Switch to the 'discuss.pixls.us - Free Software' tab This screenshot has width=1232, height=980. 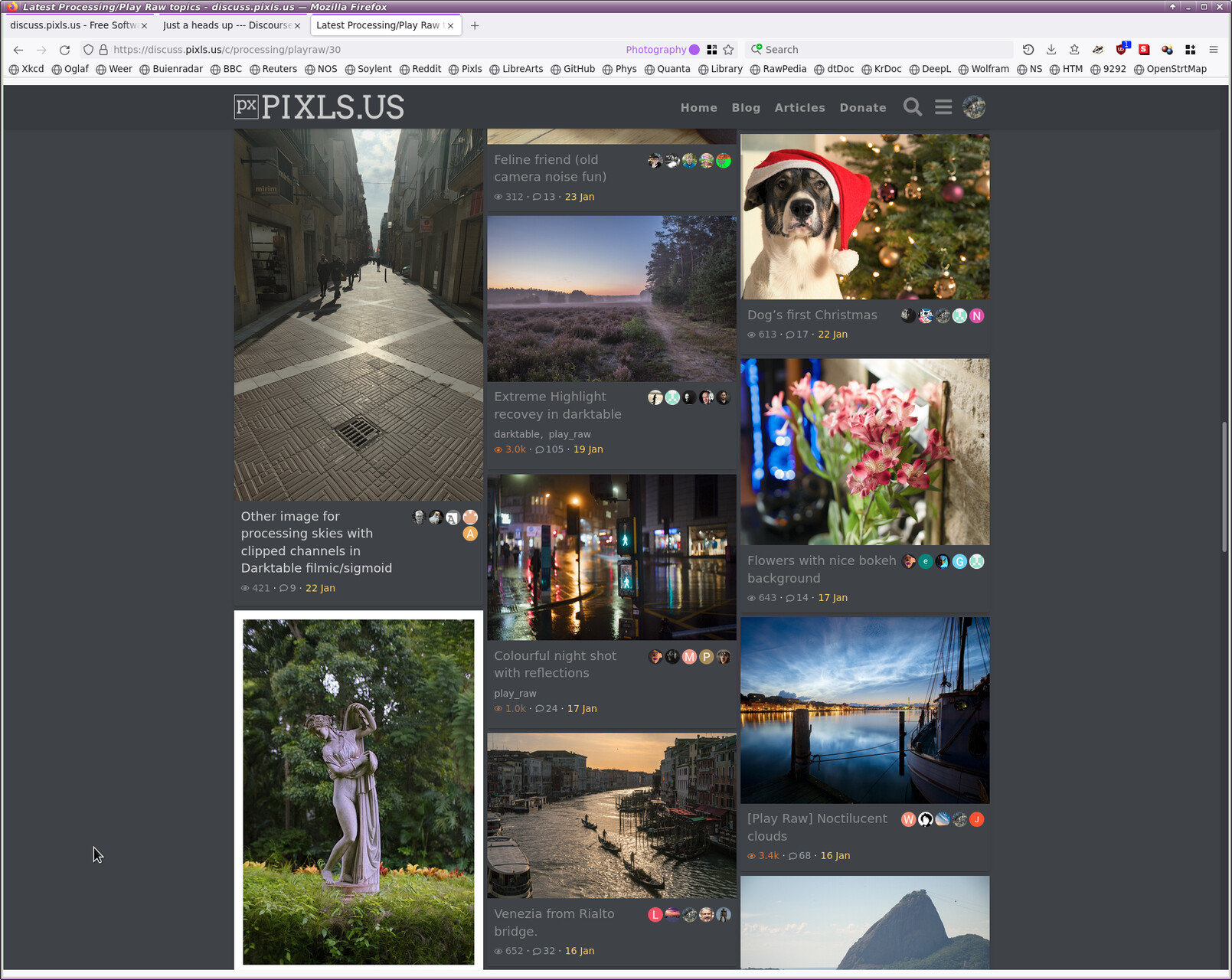73,25
